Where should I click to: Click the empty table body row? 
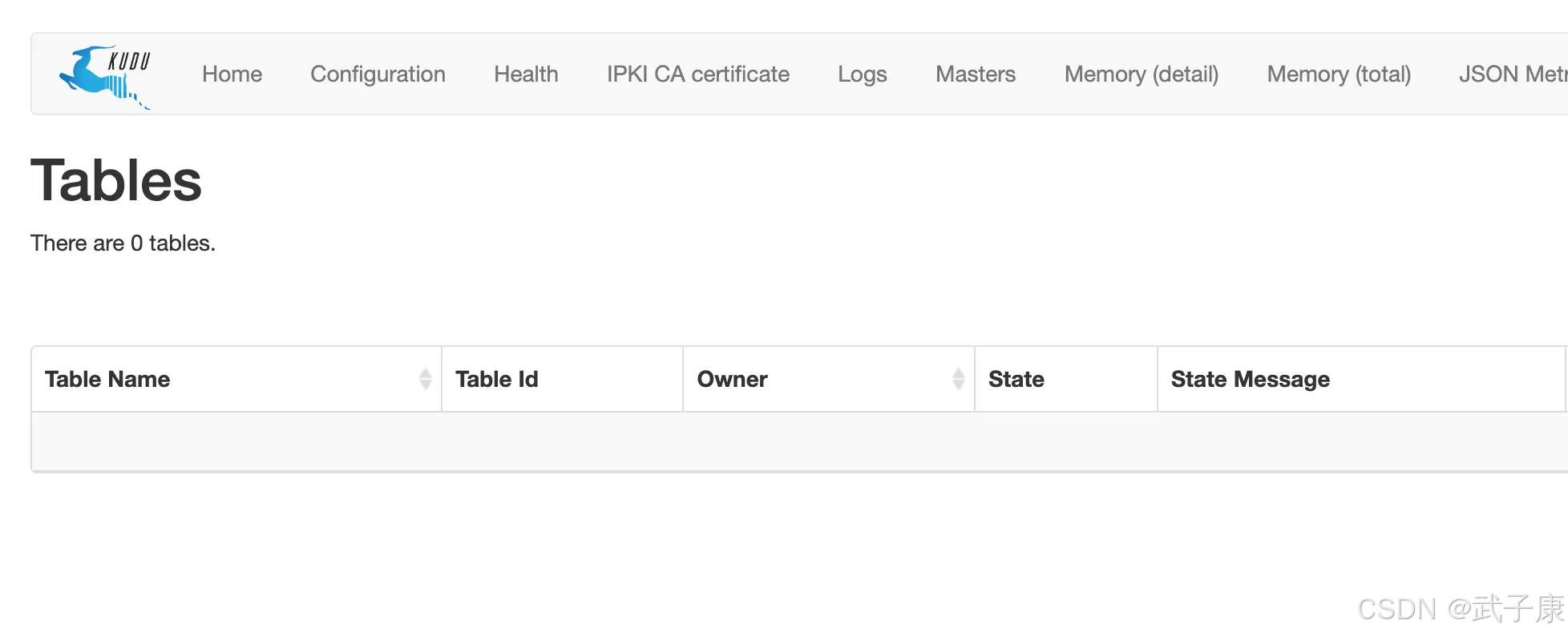[798, 441]
